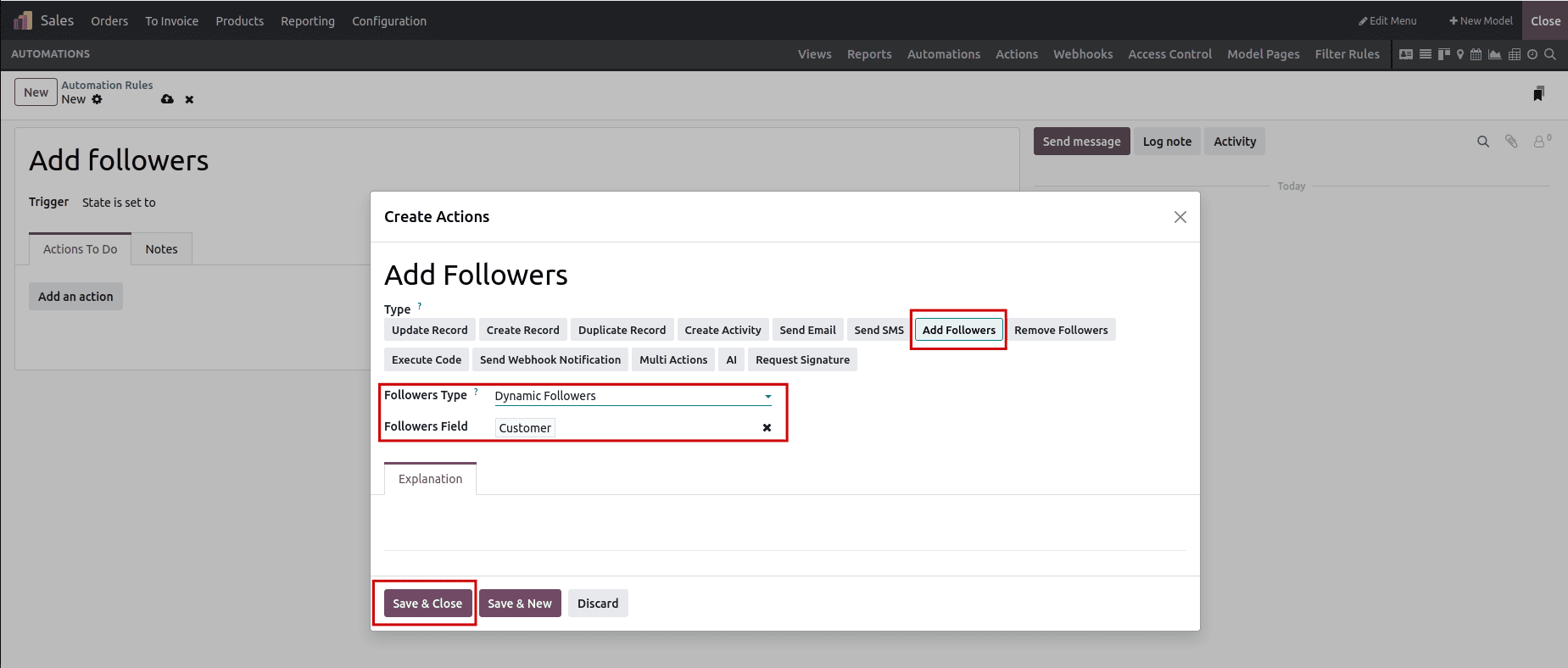1568x668 pixels.
Task: Open the map view pin icon
Action: (x=1460, y=54)
